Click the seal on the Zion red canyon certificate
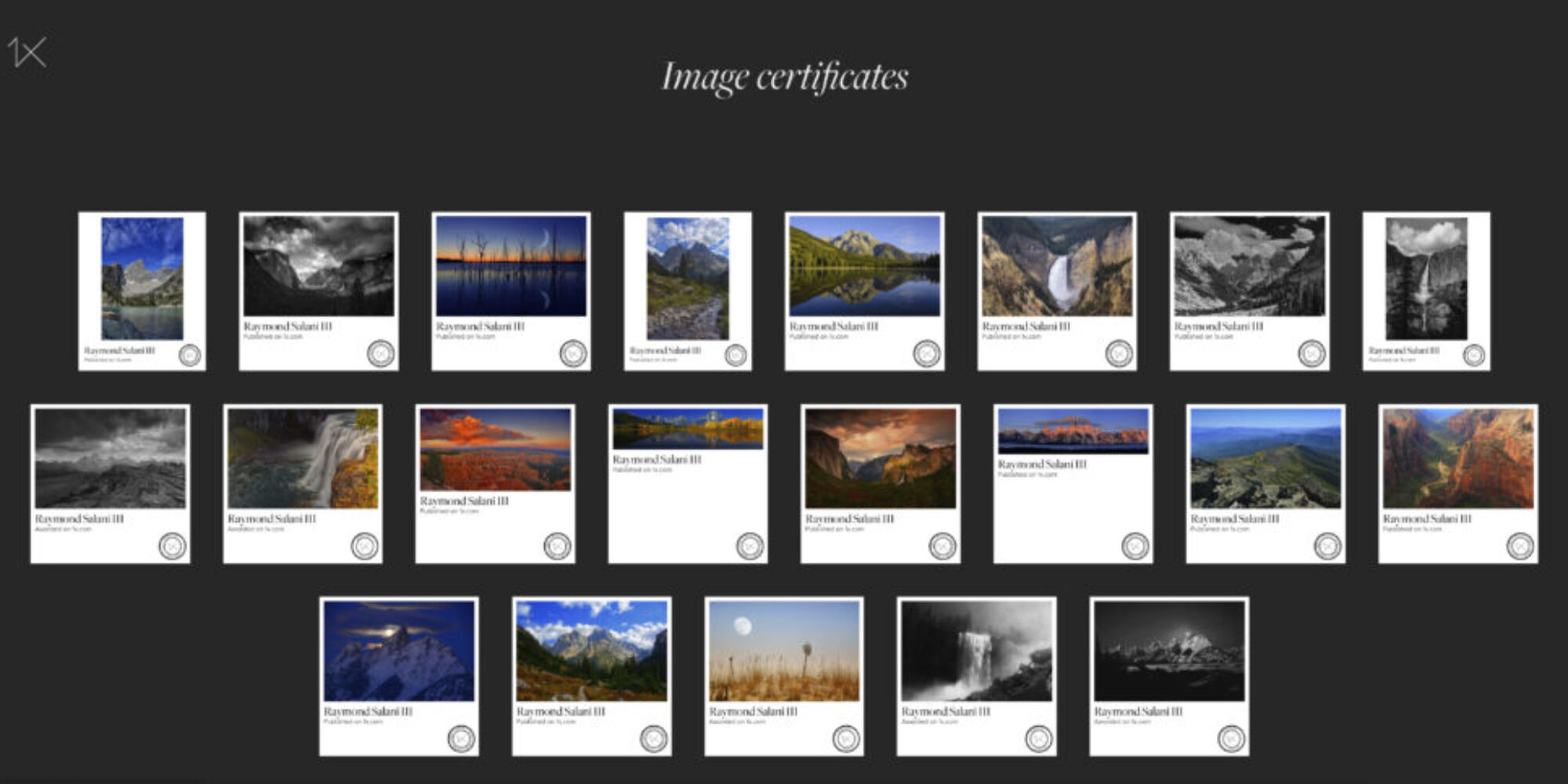Image resolution: width=1568 pixels, height=784 pixels. (1519, 546)
